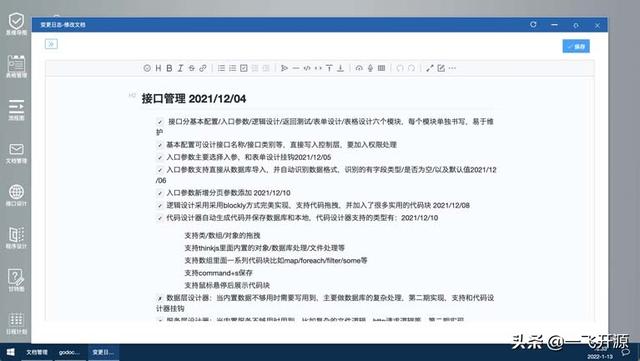The width and height of the screenshot is (640, 361).
Task: Close the 变更日志-修改文档 window
Action: coord(597,25)
